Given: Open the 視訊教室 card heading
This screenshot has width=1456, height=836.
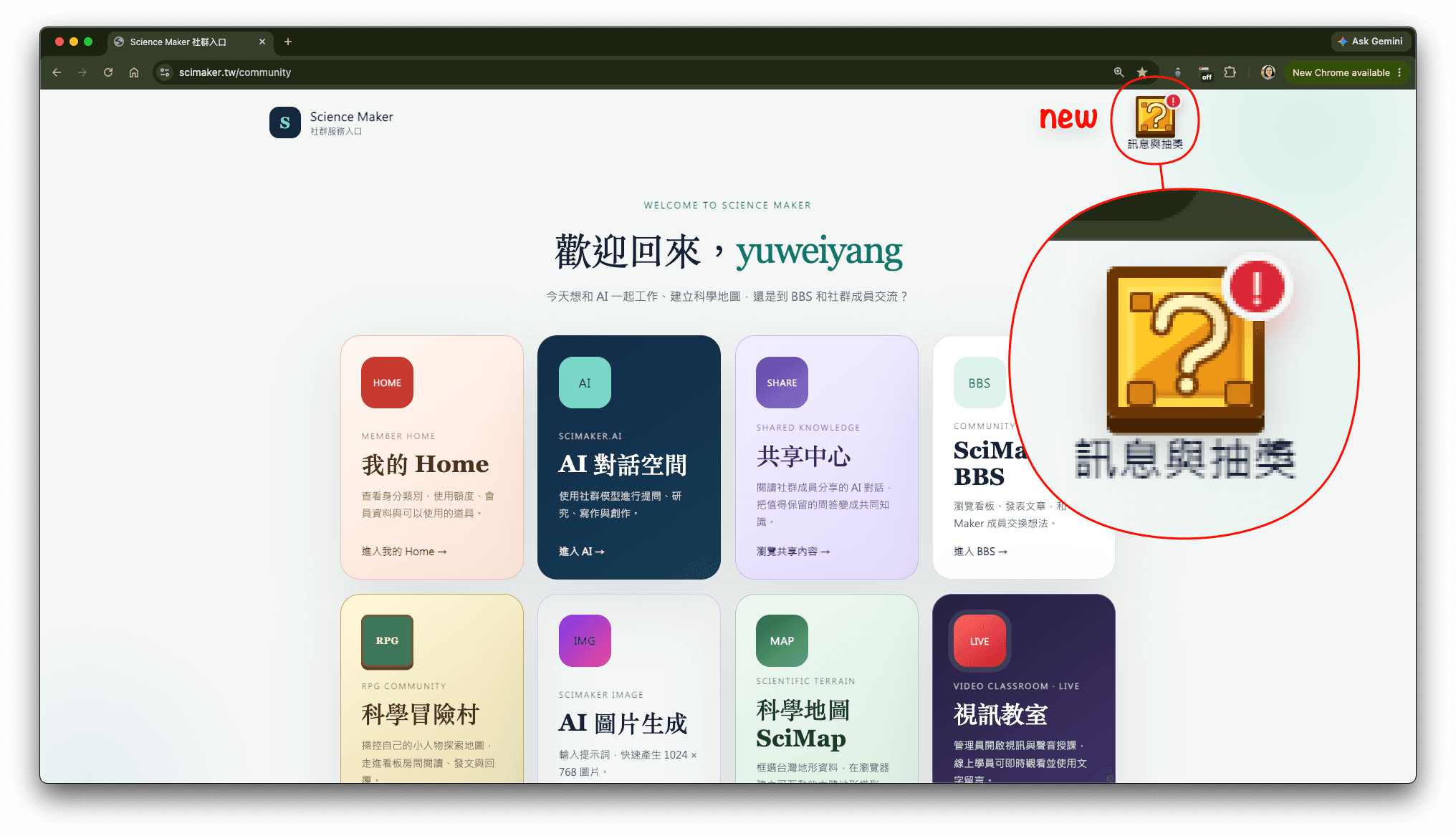Looking at the screenshot, I should click(1000, 714).
